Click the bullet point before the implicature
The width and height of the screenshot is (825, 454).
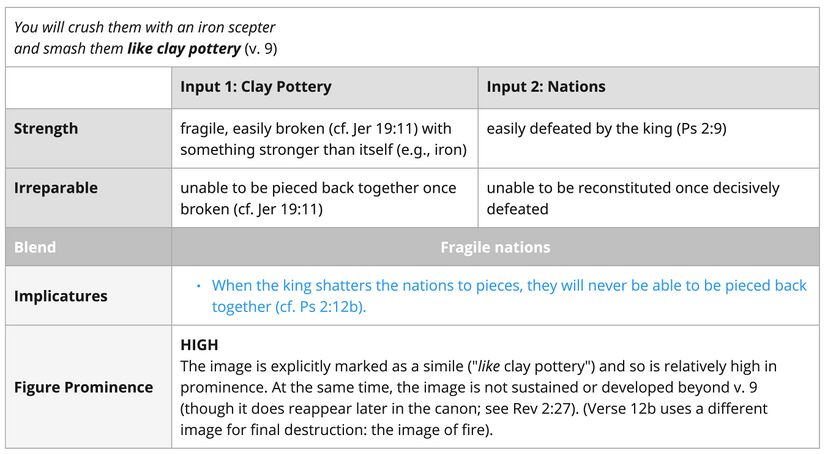(198, 287)
